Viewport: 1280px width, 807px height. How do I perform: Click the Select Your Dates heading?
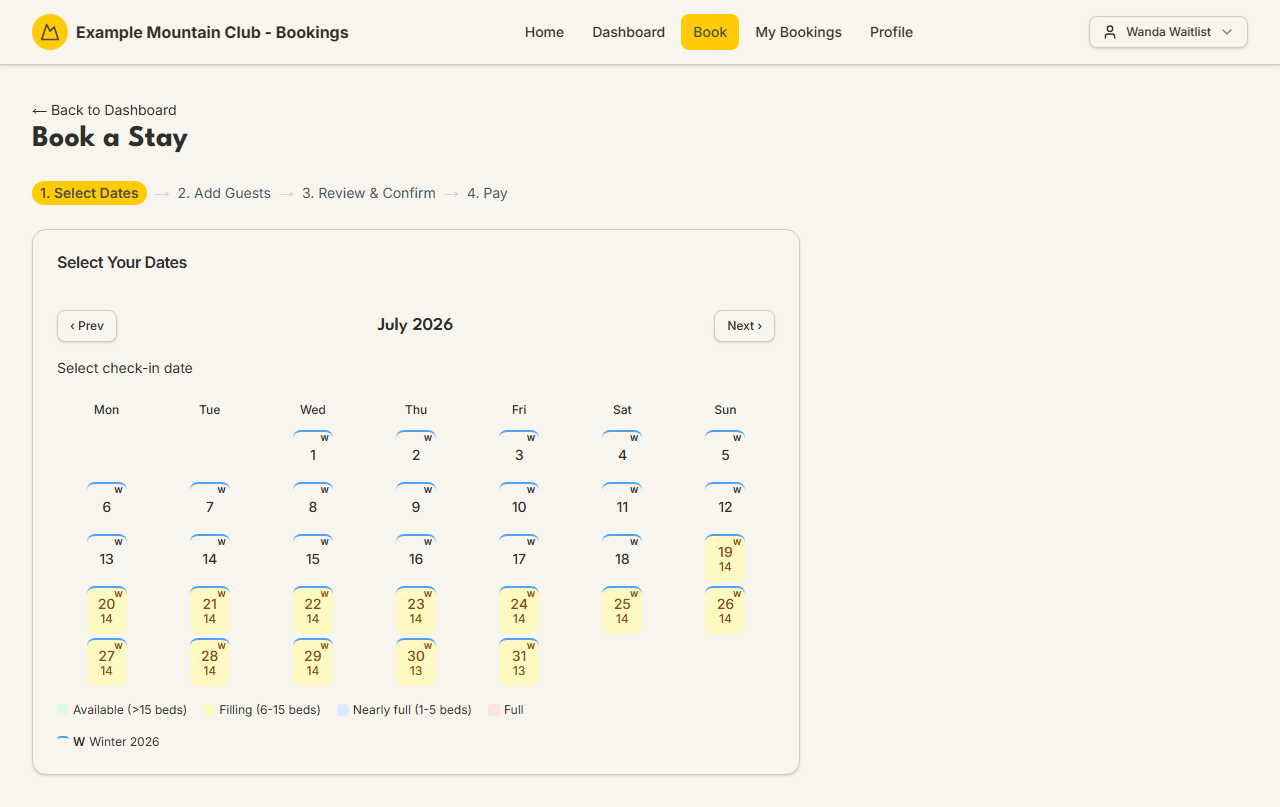coord(122,262)
